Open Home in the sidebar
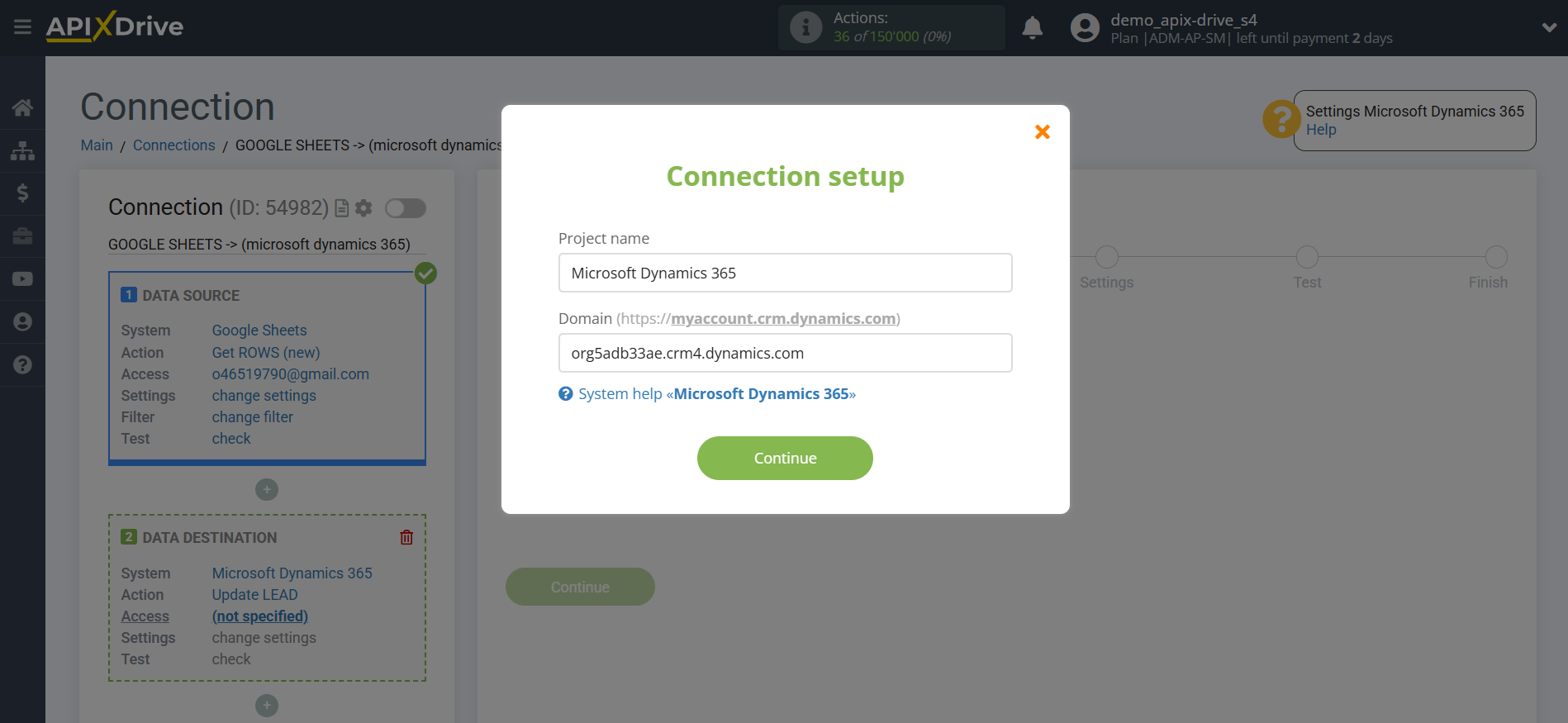 click(22, 107)
